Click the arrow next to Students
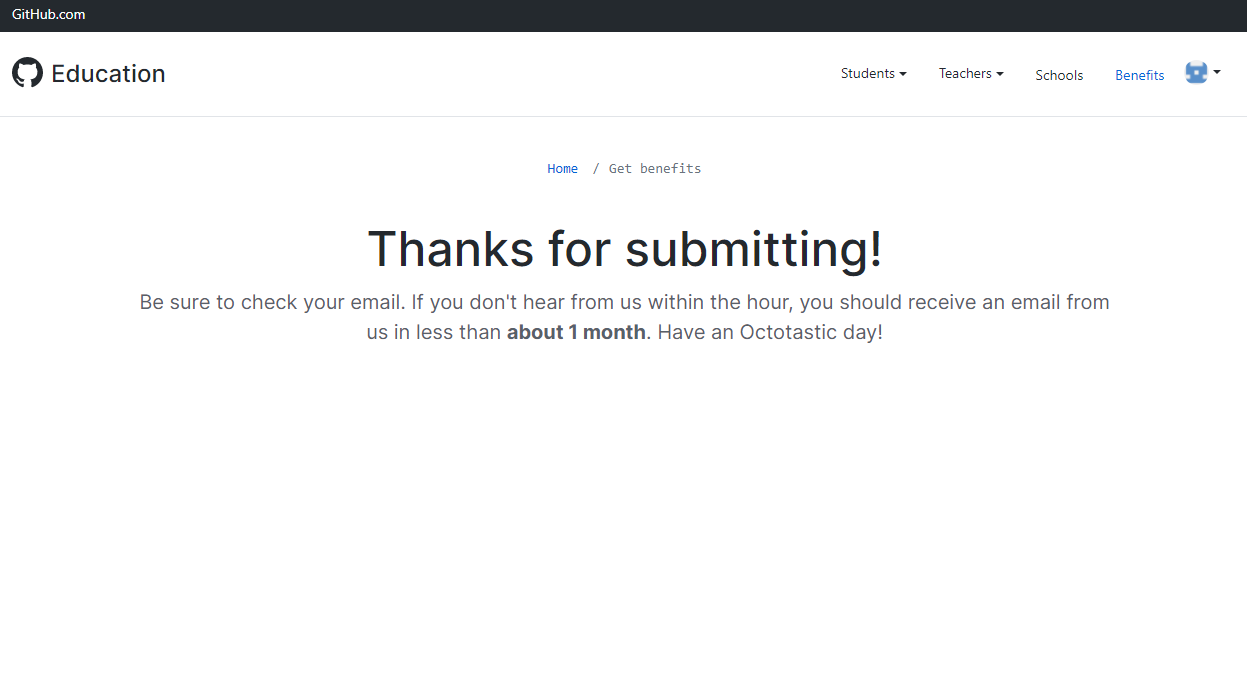The height and width of the screenshot is (698, 1247). 903,74
